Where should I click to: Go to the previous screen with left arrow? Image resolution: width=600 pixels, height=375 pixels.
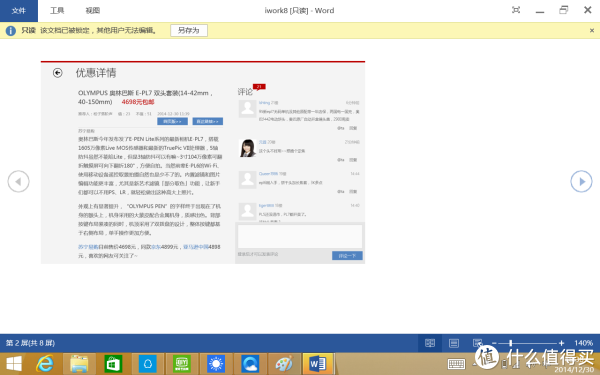pyautogui.click(x=18, y=181)
